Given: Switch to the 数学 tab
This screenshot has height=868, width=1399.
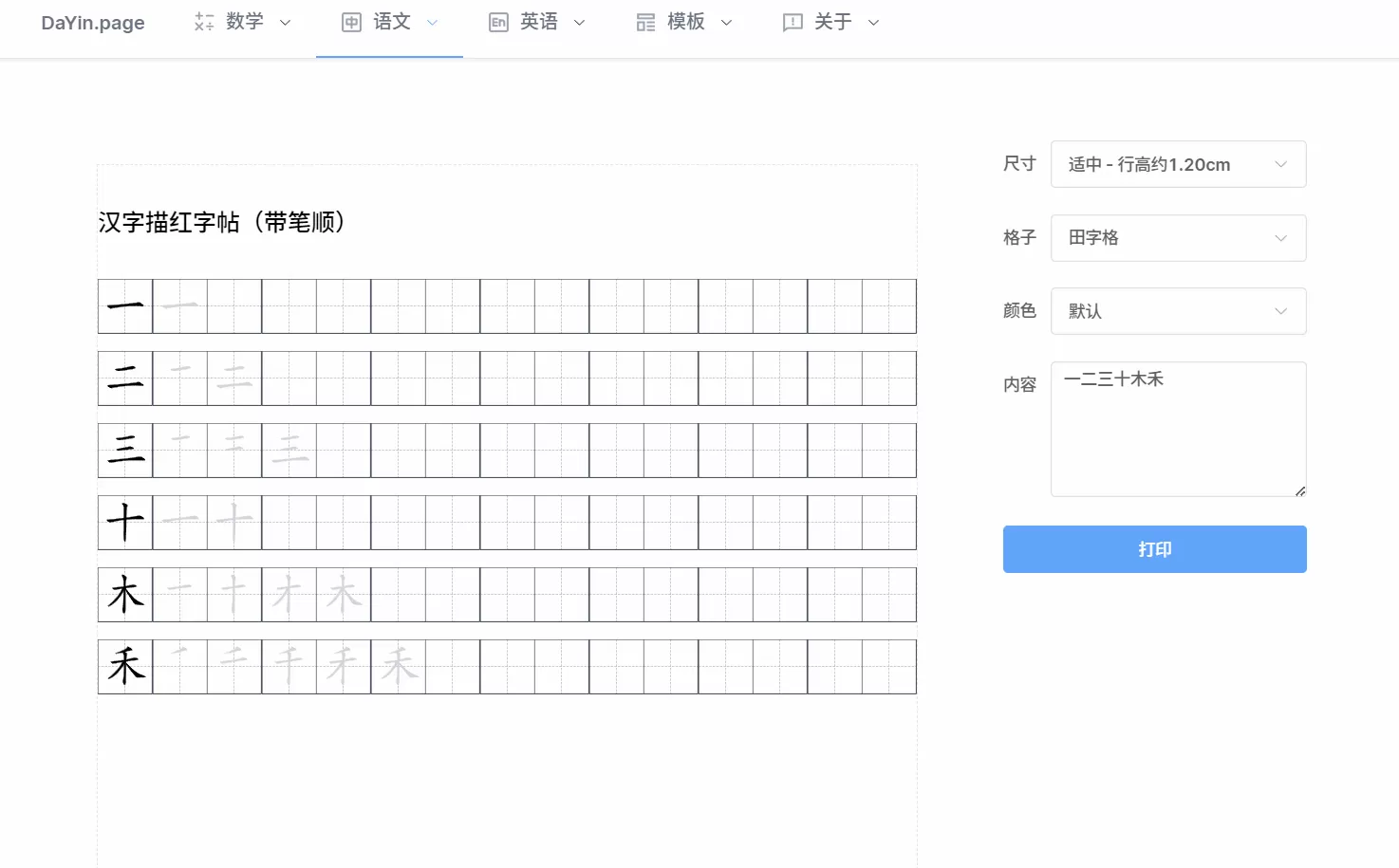Looking at the screenshot, I should click(243, 21).
